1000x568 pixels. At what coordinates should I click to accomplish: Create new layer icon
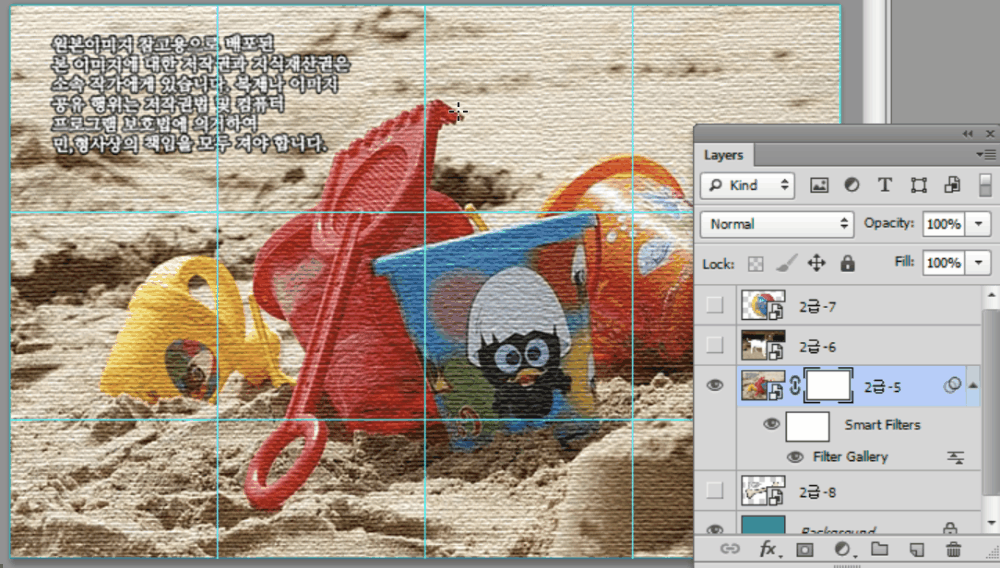click(916, 549)
